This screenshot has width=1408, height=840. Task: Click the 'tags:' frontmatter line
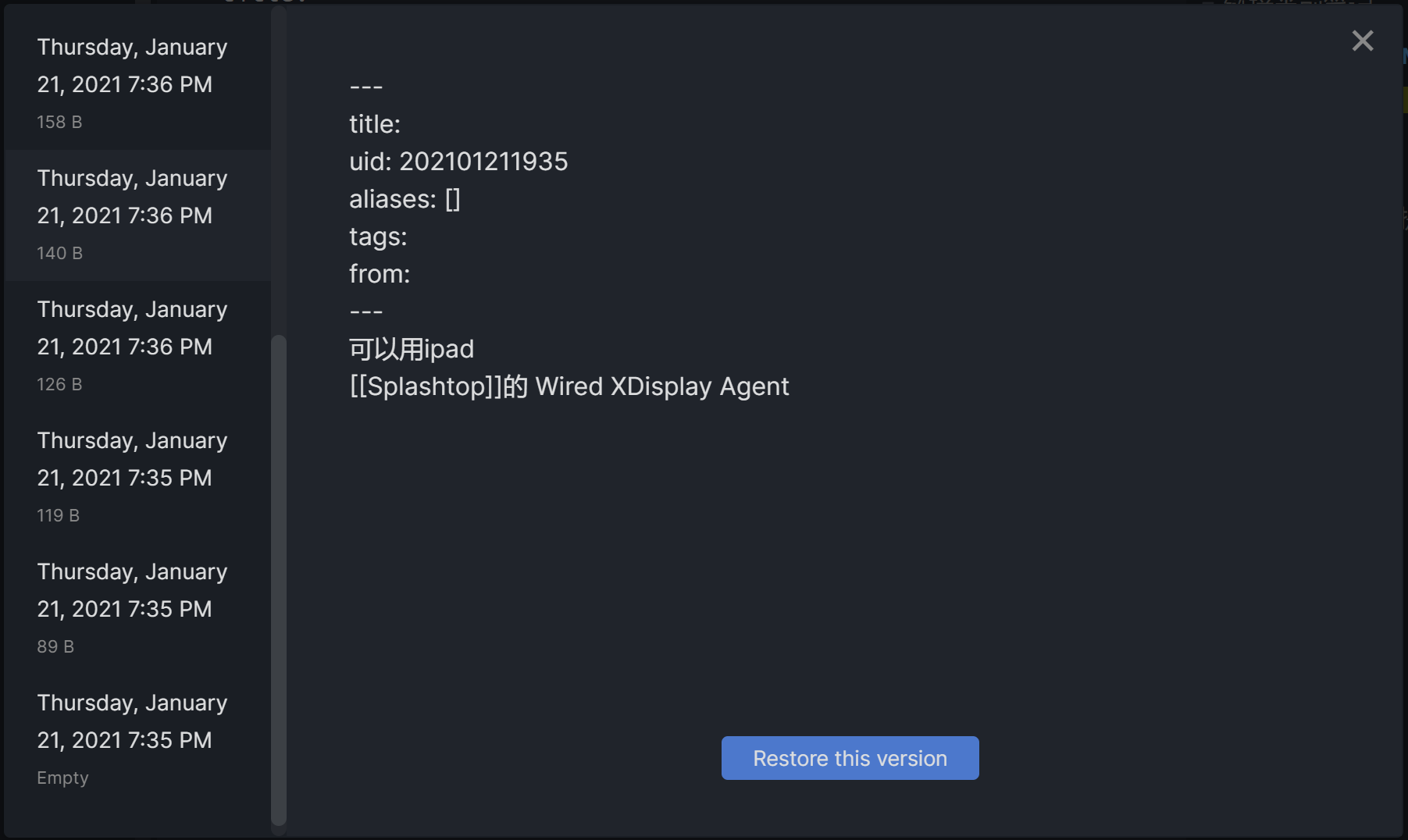(378, 237)
